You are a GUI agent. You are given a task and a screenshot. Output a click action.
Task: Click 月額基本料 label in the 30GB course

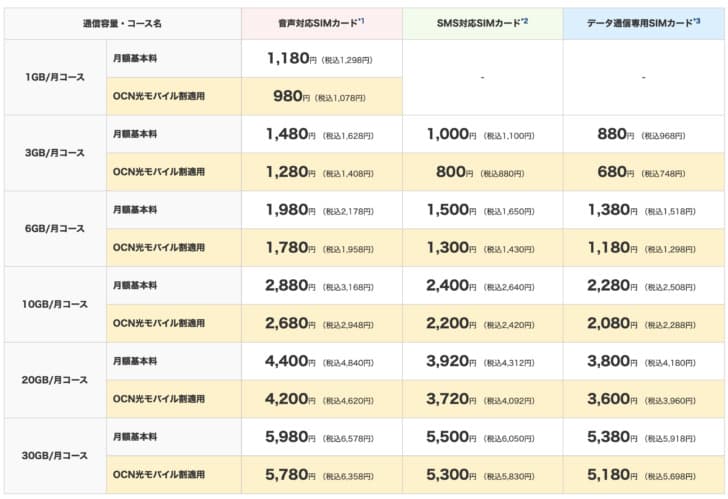pyautogui.click(x=135, y=437)
